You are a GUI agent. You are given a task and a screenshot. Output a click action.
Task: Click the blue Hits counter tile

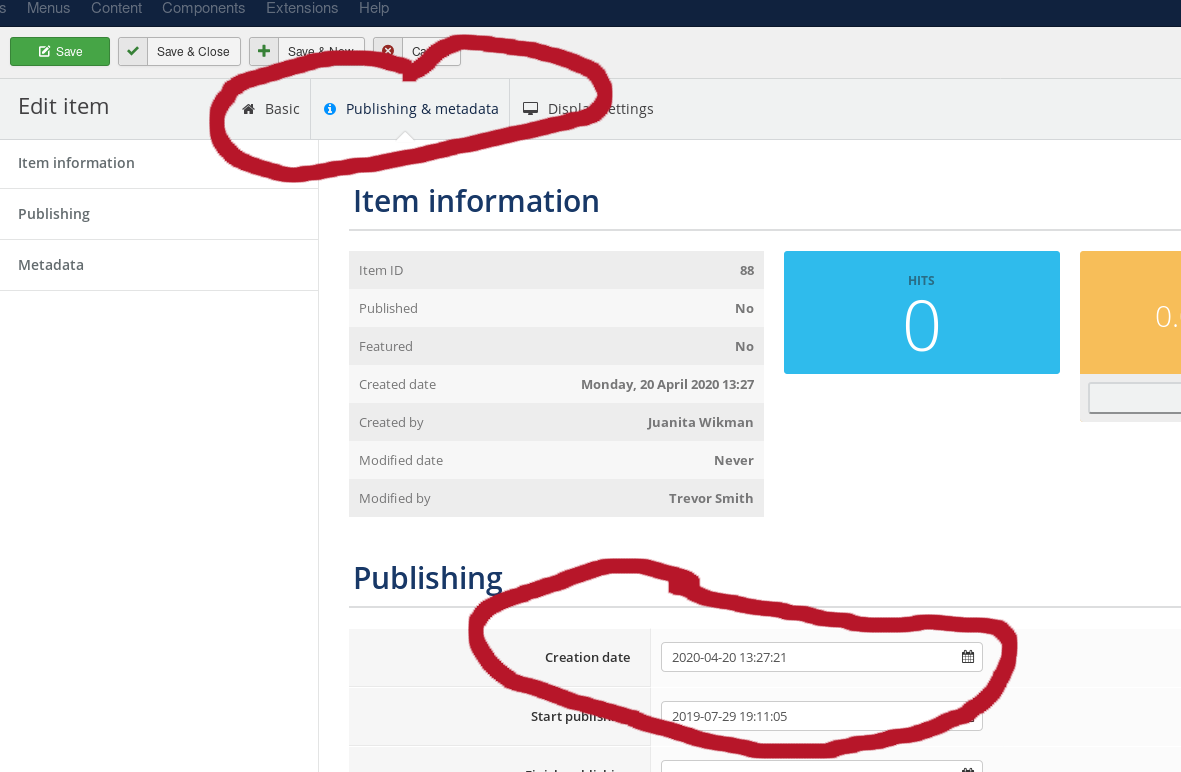coord(921,312)
